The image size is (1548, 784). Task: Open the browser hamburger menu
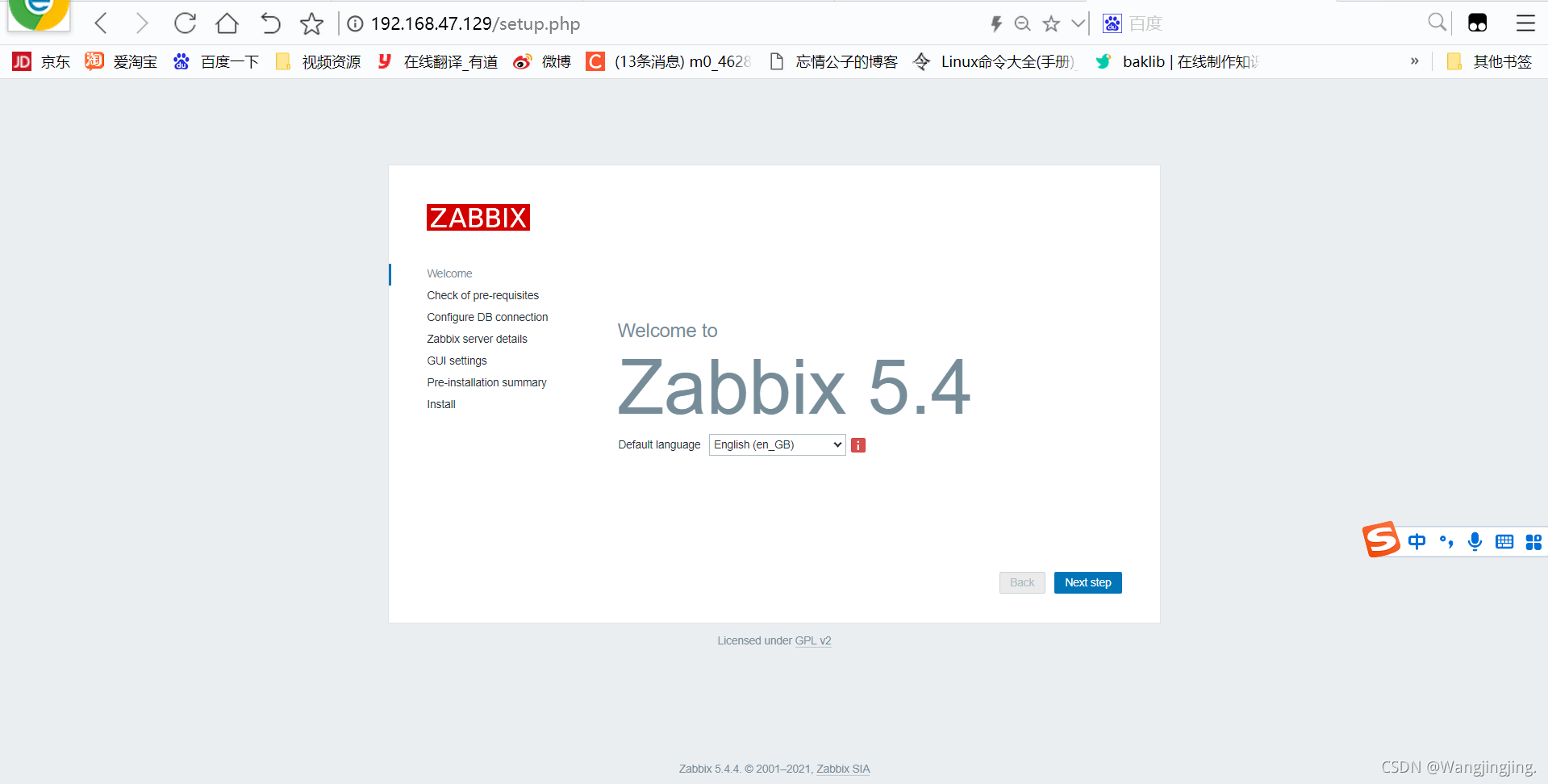point(1525,23)
